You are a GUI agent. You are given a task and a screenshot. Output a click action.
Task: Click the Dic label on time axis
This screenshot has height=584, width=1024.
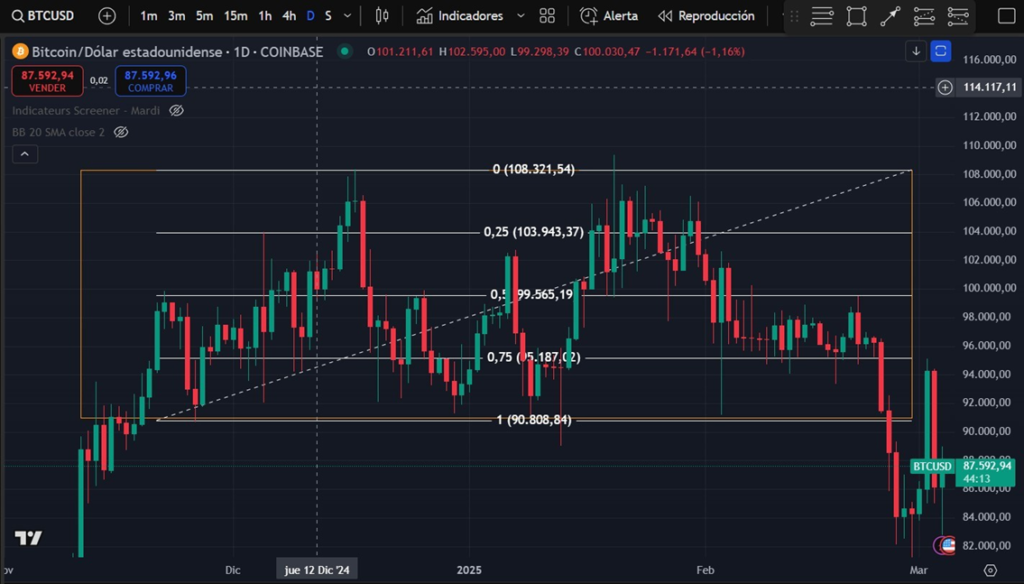point(232,570)
